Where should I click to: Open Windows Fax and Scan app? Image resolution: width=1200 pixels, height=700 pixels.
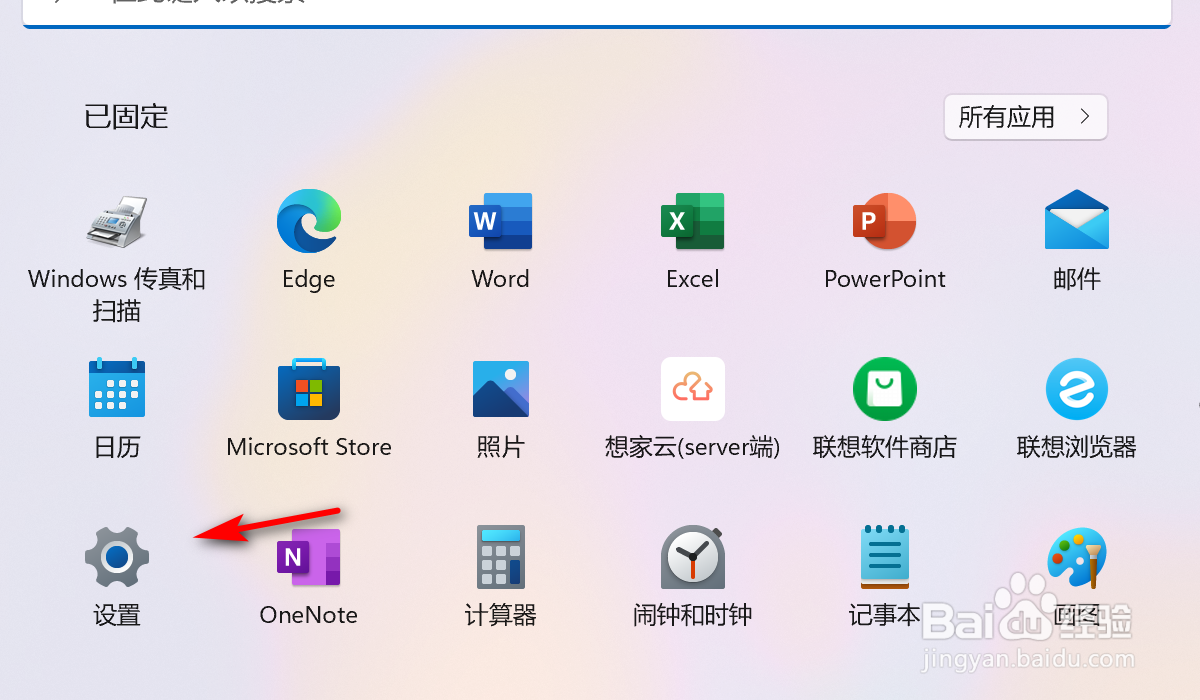click(117, 221)
